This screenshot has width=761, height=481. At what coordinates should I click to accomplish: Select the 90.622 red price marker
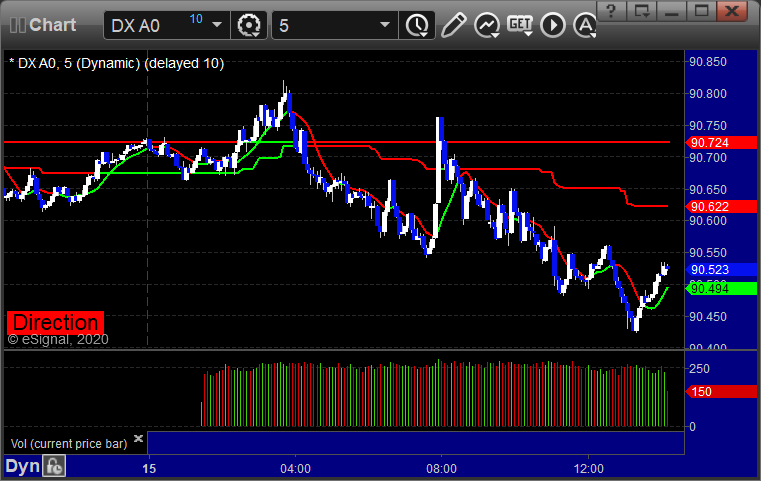click(x=722, y=207)
